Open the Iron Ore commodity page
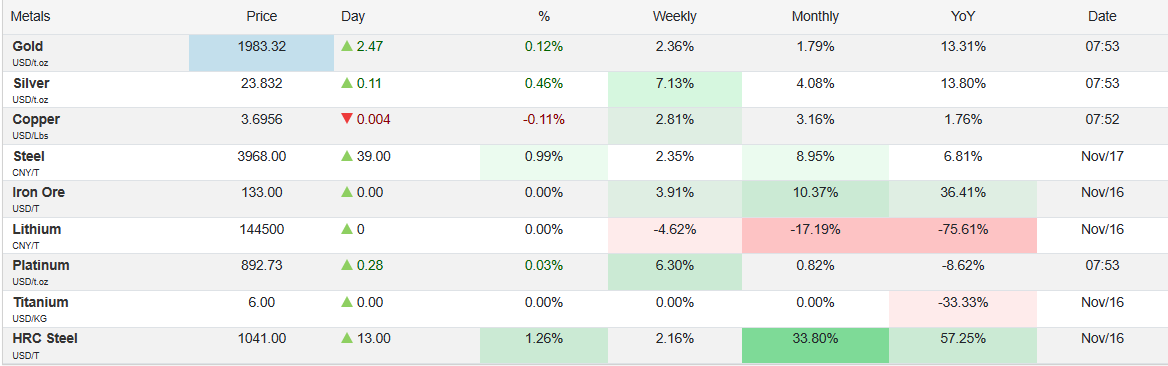This screenshot has height=366, width=1168. [39, 192]
